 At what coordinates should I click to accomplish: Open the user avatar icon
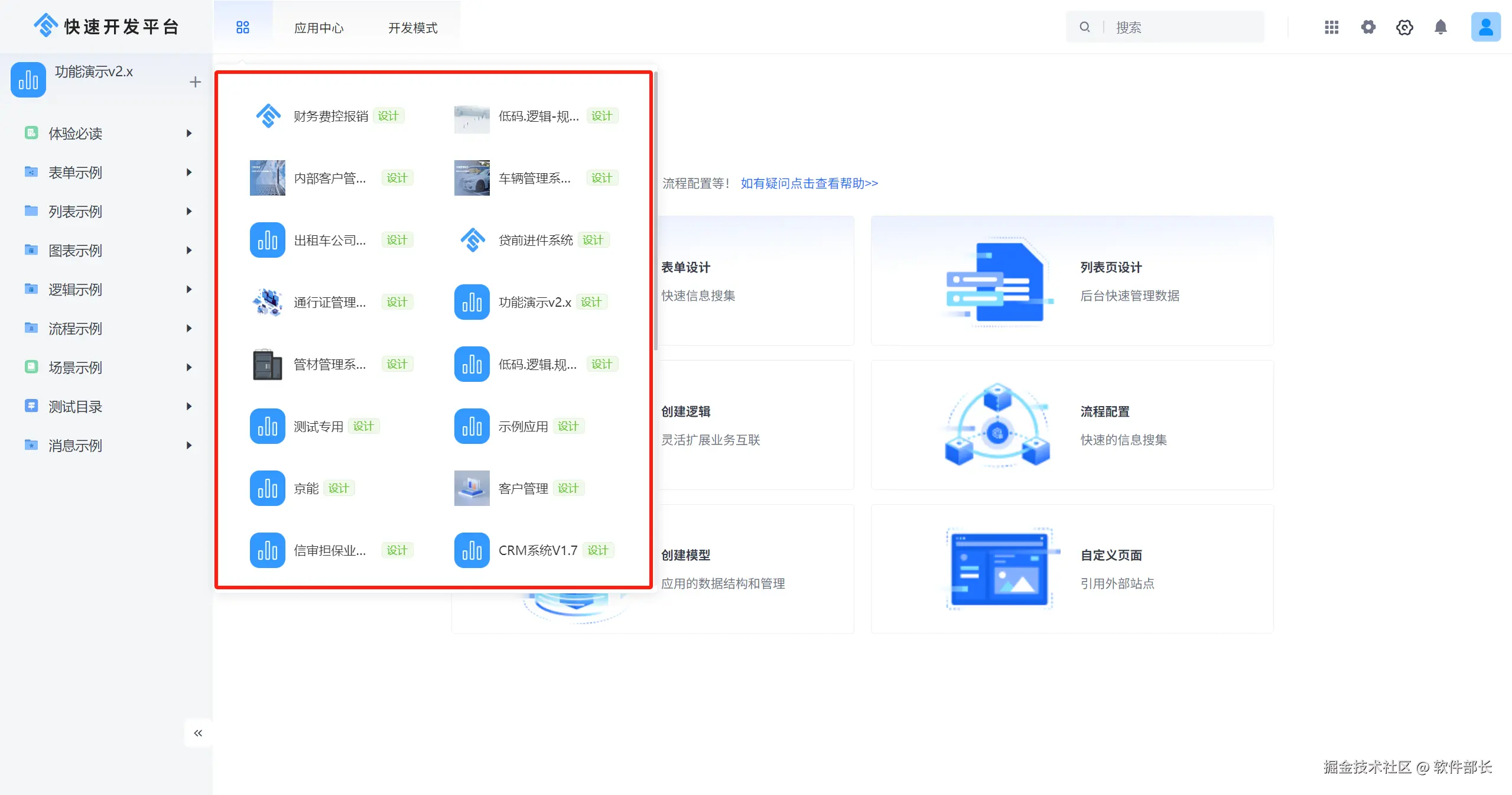click(x=1485, y=27)
